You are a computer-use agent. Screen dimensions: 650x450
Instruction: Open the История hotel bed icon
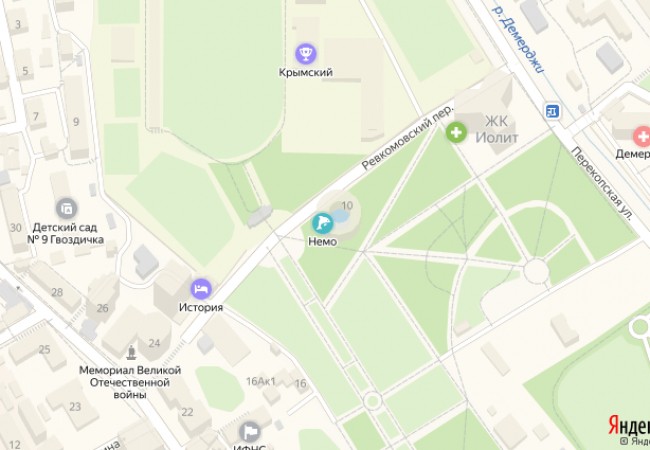coord(201,289)
